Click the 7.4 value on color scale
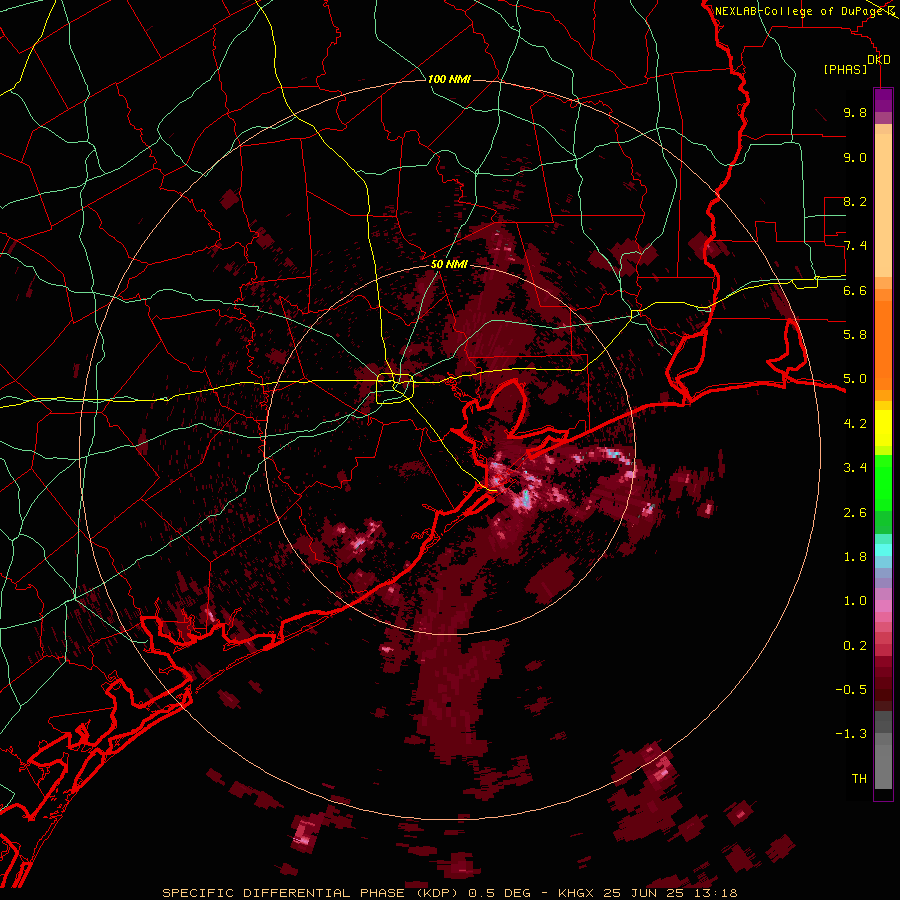The image size is (900, 900). click(x=855, y=246)
